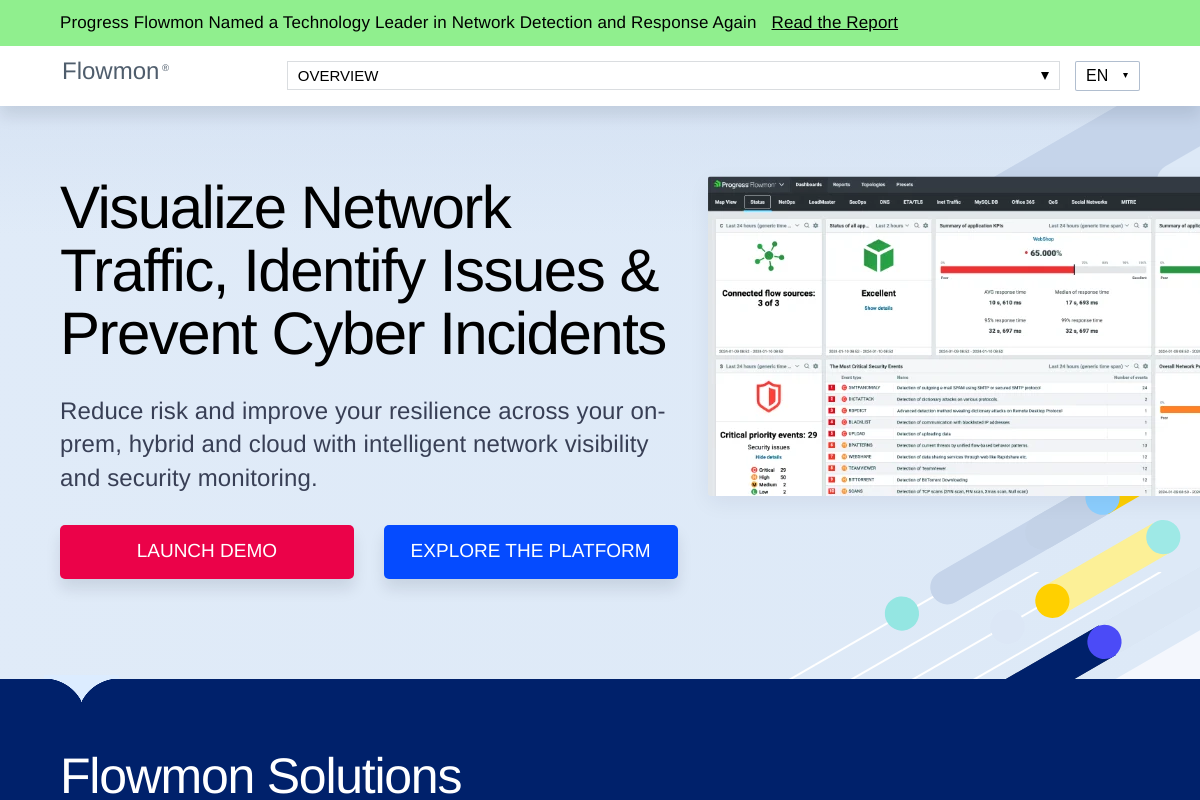
Task: Click search icon in application KPIs panel
Action: pos(1135,226)
